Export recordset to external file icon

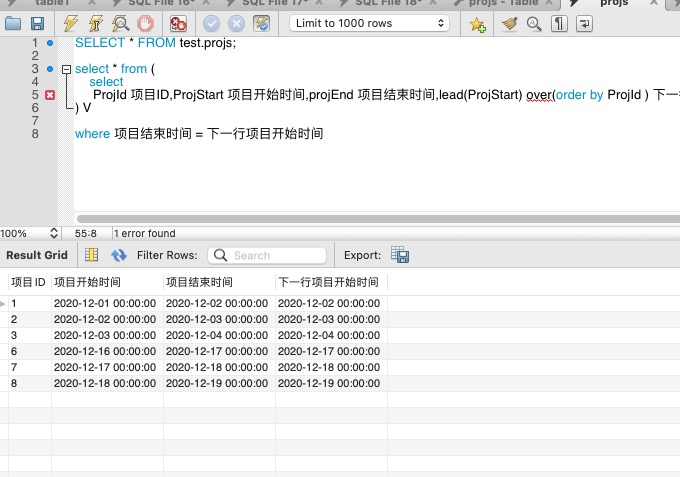(400, 255)
